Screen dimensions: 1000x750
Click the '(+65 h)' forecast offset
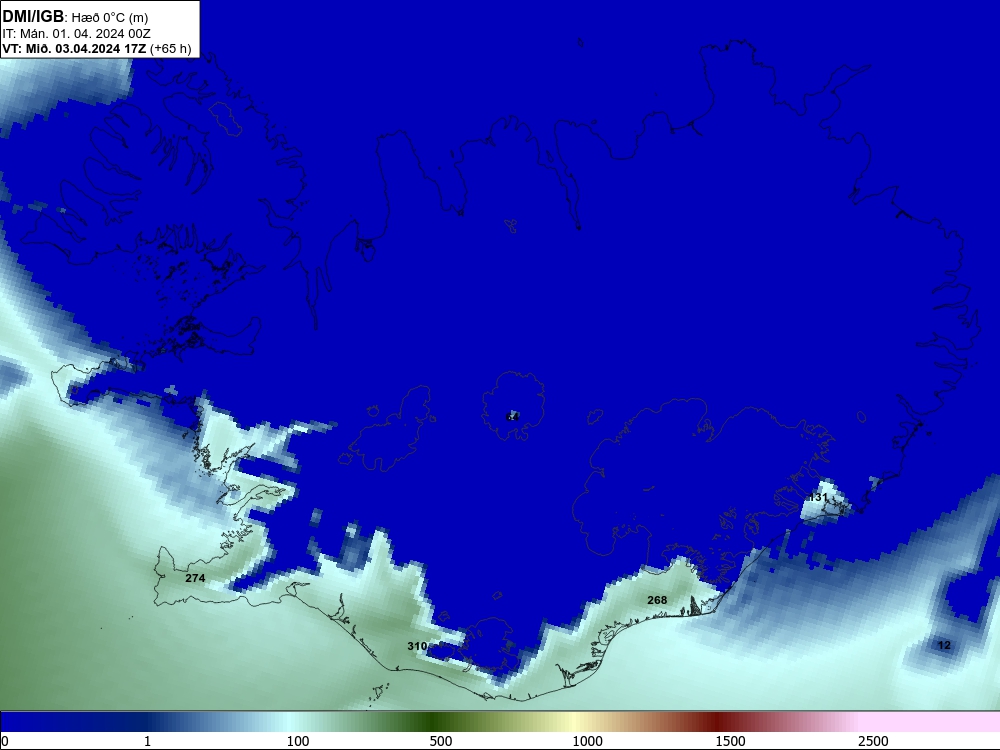point(170,49)
